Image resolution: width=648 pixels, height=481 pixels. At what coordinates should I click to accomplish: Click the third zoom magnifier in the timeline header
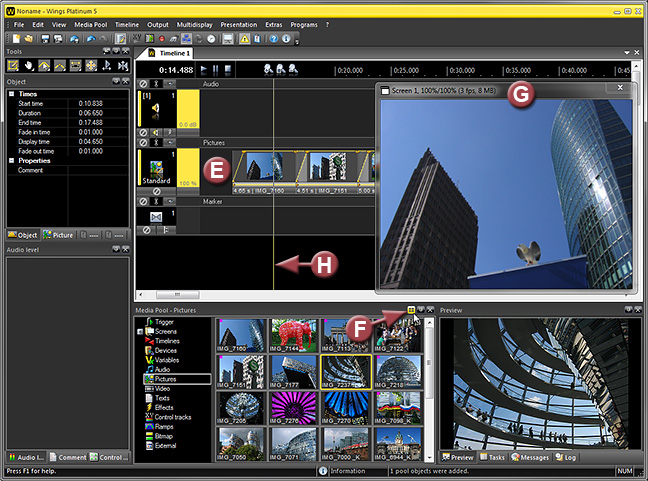coord(293,69)
